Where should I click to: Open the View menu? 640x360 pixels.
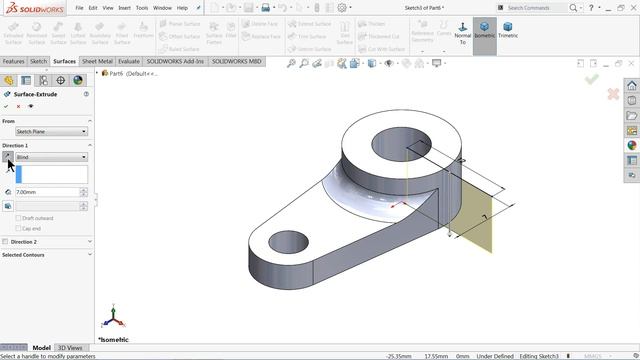(108, 8)
